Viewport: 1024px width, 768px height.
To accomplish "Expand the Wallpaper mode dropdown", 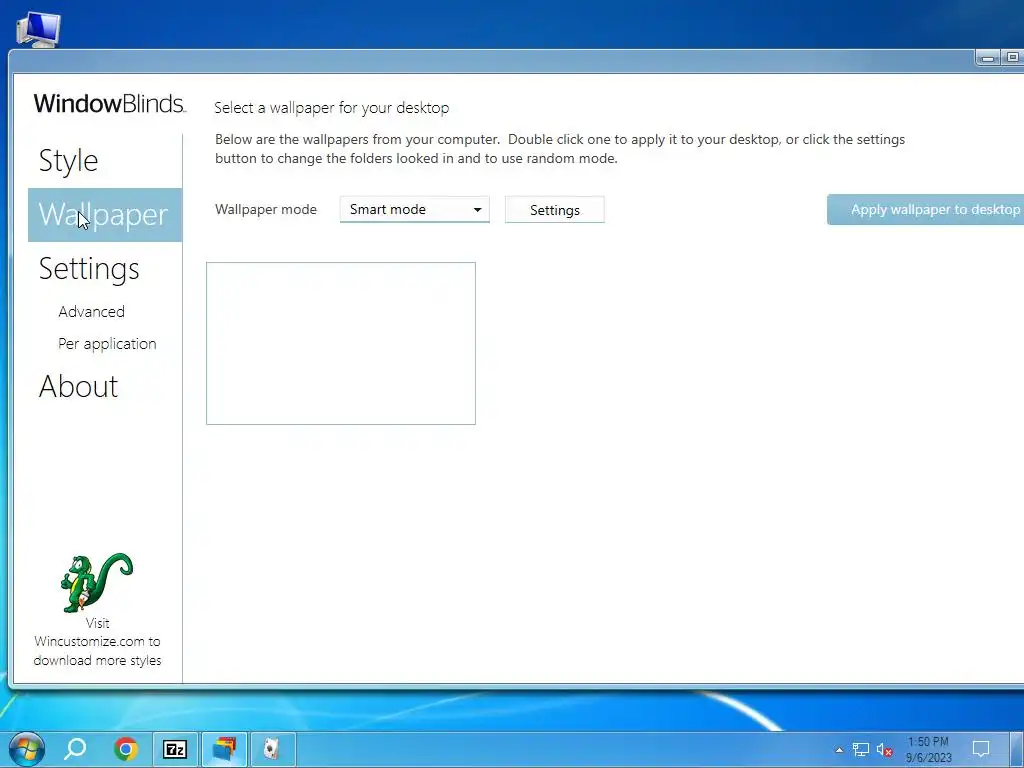I will pos(415,210).
